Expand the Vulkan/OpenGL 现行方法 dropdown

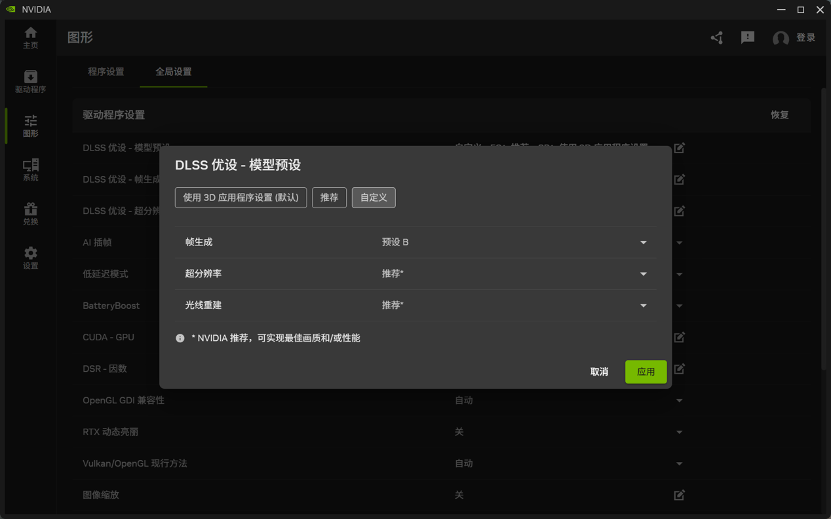(x=679, y=463)
